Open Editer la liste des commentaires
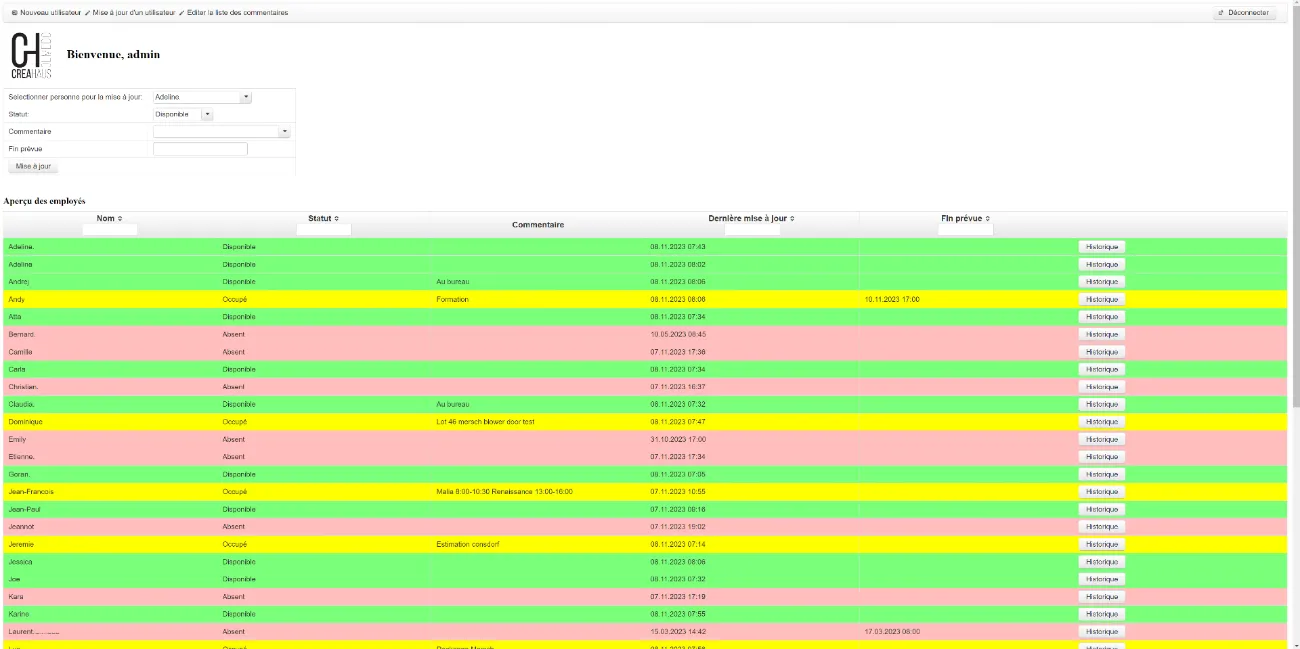 coord(233,13)
